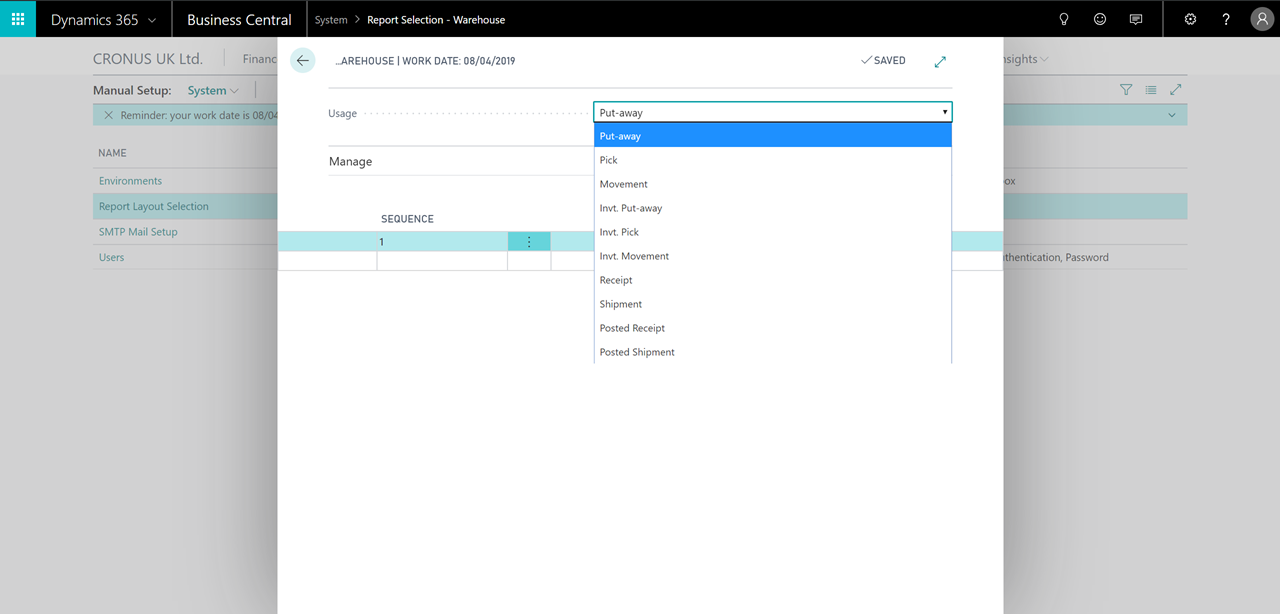Click the work date caption text
This screenshot has height=614, width=1280.
[425, 61]
